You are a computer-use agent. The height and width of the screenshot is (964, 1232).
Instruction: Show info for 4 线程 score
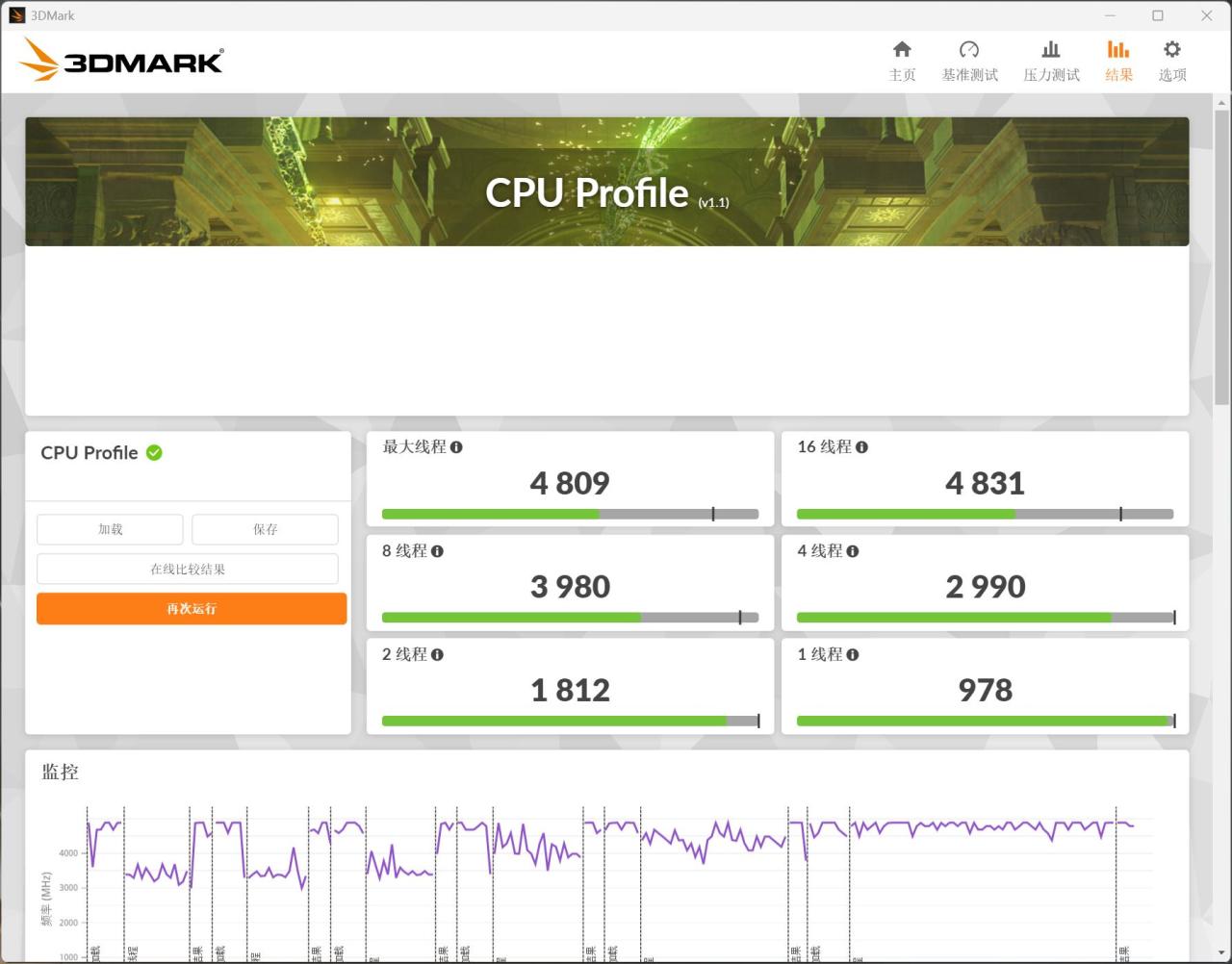pyautogui.click(x=852, y=551)
